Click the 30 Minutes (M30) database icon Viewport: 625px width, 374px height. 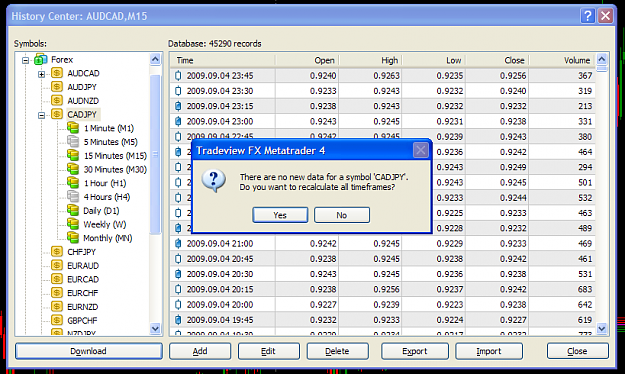coord(73,169)
